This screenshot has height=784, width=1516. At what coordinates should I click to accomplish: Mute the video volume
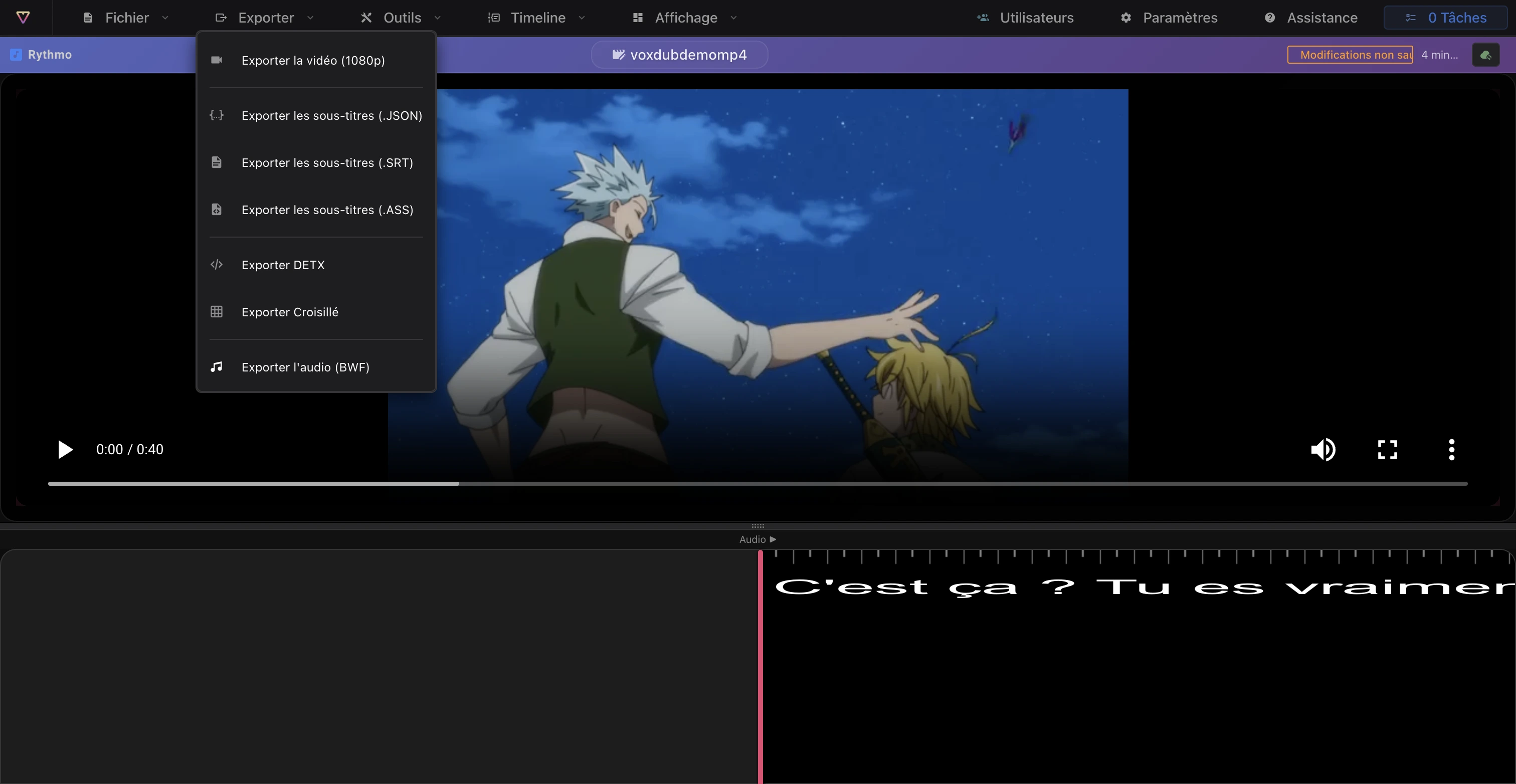click(1323, 450)
